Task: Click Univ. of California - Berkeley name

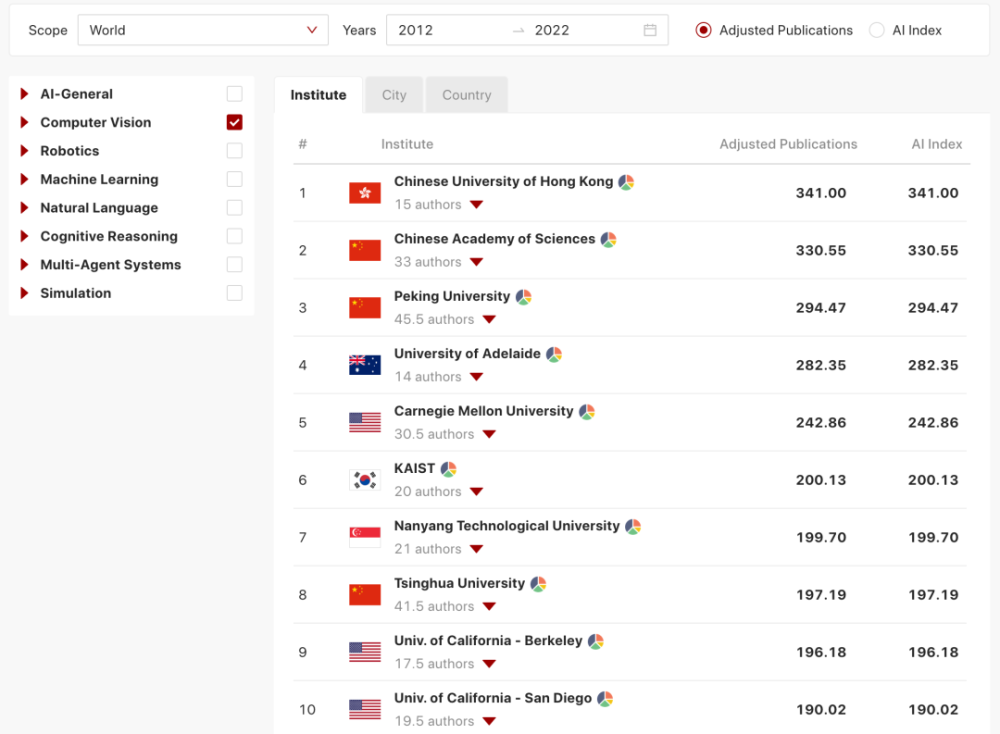Action: tap(488, 641)
